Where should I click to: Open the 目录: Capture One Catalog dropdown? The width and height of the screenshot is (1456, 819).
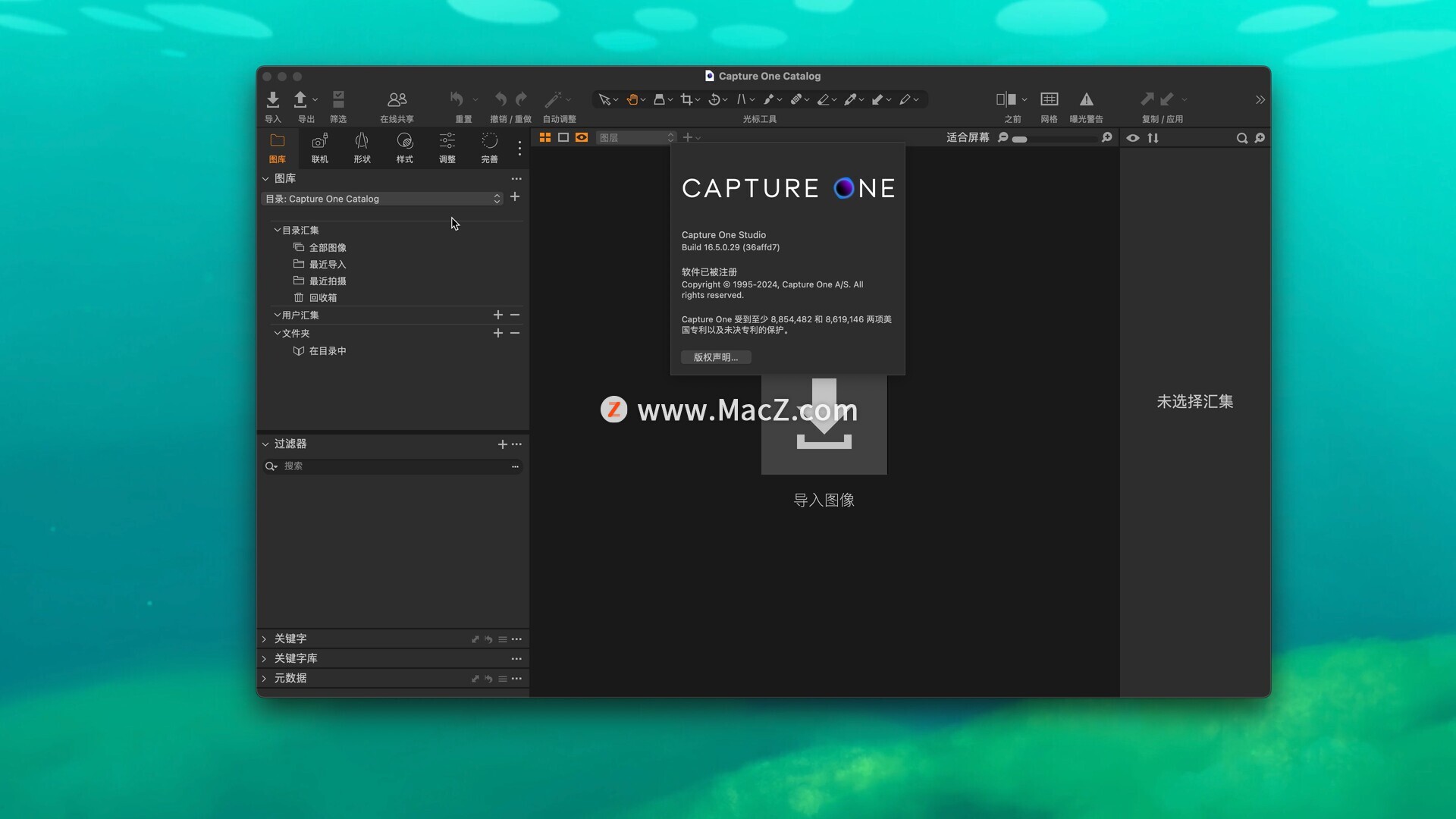382,199
